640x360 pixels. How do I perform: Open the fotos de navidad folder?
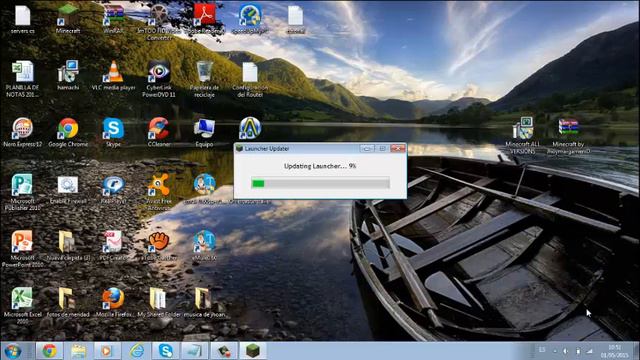(68, 302)
